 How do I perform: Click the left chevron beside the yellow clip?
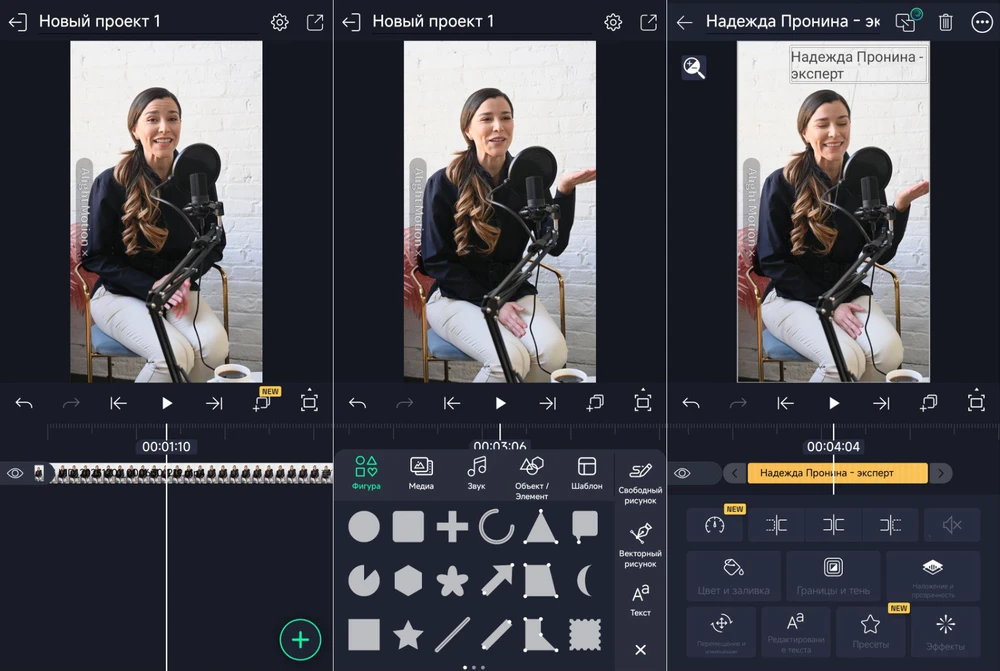(736, 473)
